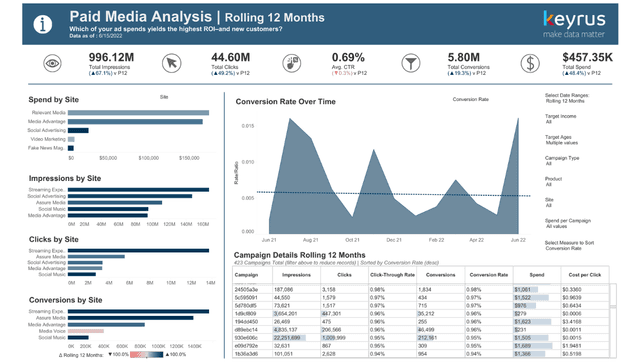Click the Site legend label above spend chart
The width and height of the screenshot is (640, 363).
point(164,97)
